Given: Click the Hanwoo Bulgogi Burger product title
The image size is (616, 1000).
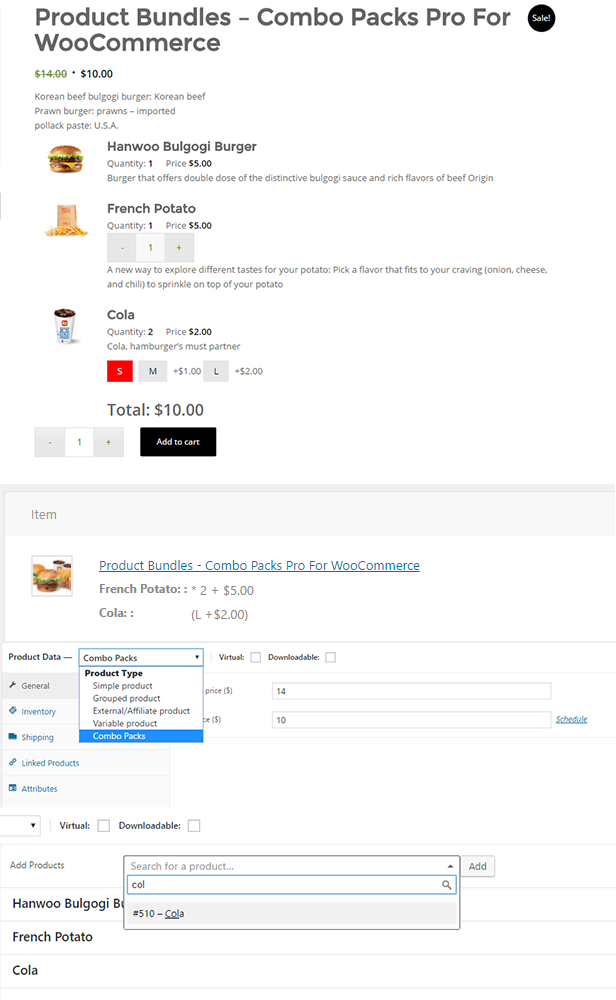Looking at the screenshot, I should point(182,146).
